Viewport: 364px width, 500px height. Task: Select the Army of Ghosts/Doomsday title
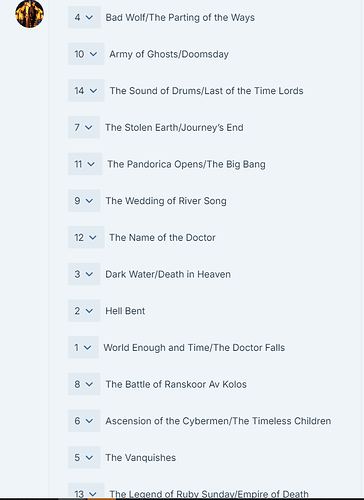click(x=169, y=54)
